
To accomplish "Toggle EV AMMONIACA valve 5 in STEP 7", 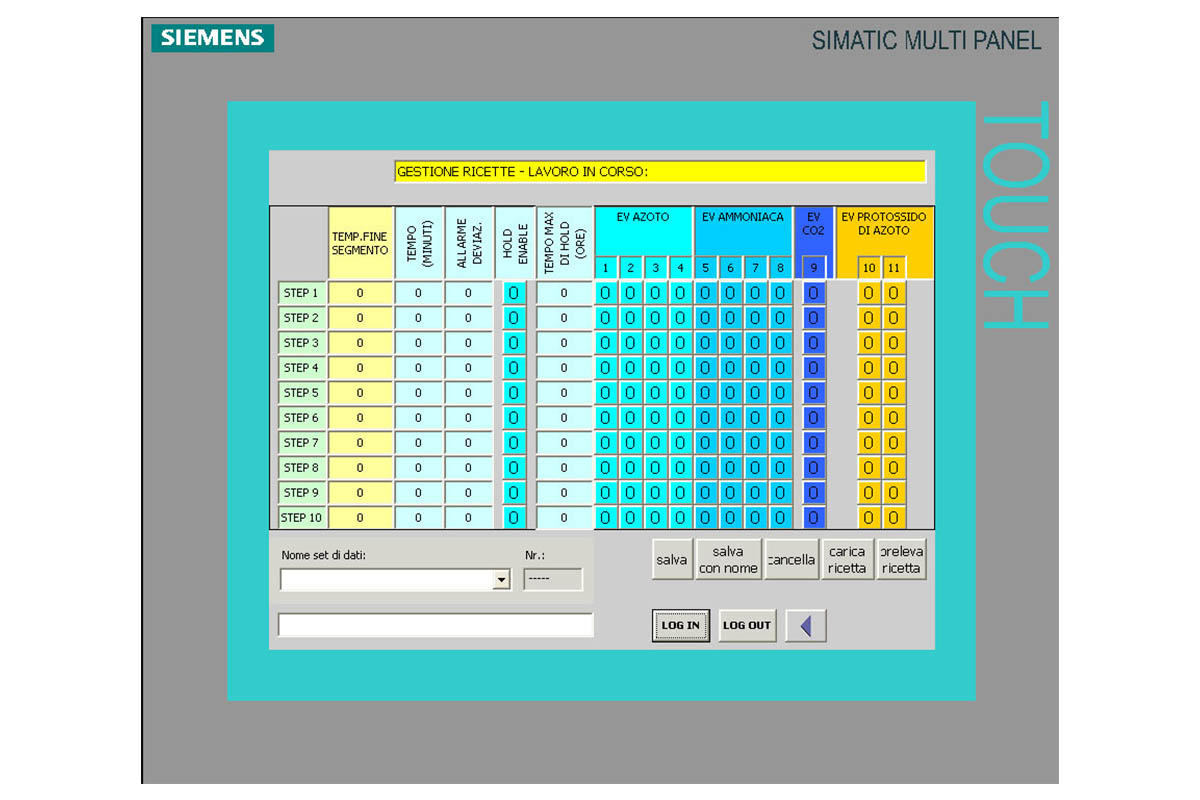I will pos(705,443).
